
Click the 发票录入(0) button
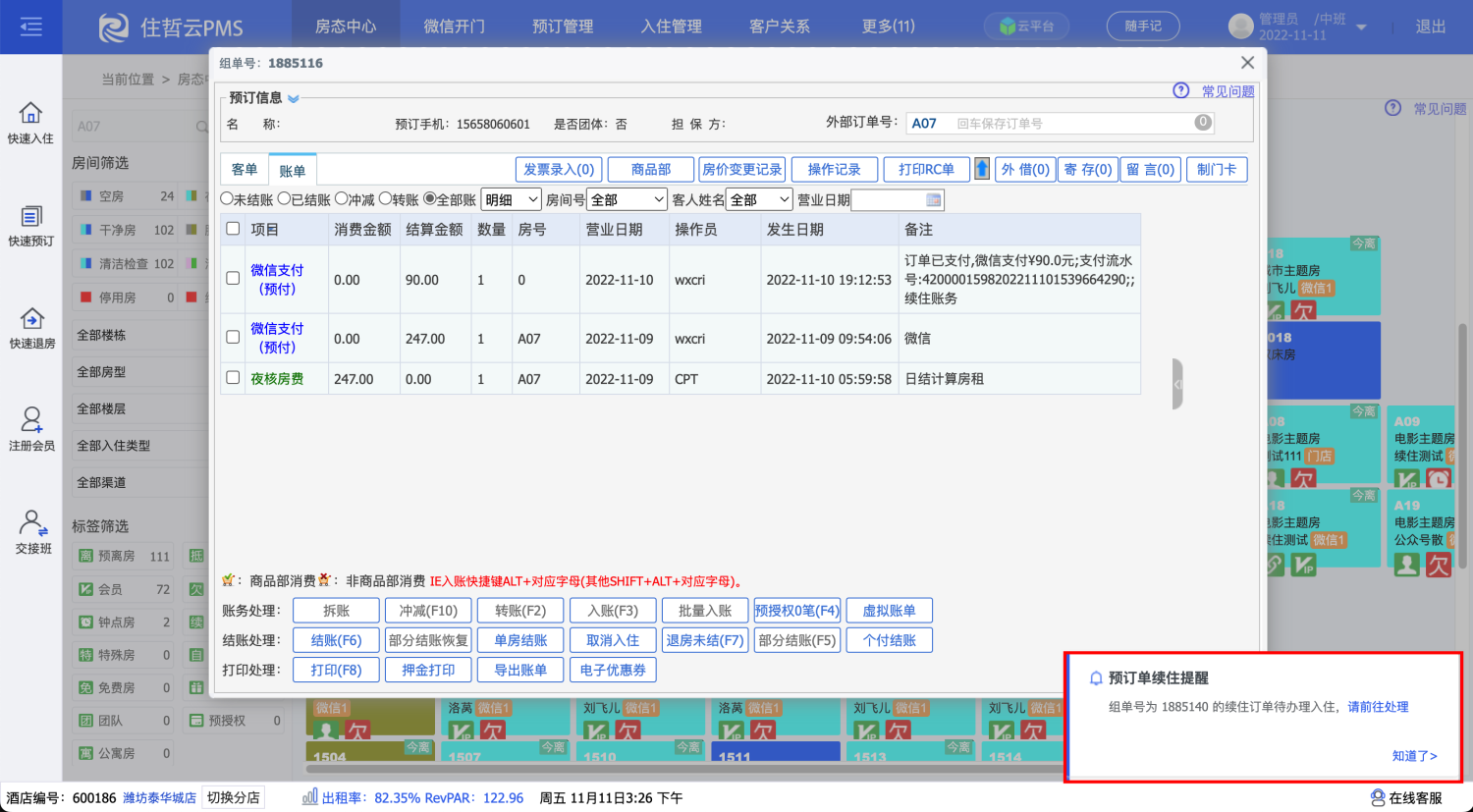click(x=559, y=169)
